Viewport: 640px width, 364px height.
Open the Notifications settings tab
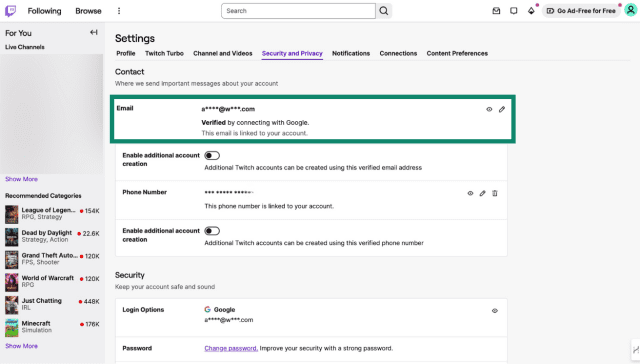coord(351,53)
